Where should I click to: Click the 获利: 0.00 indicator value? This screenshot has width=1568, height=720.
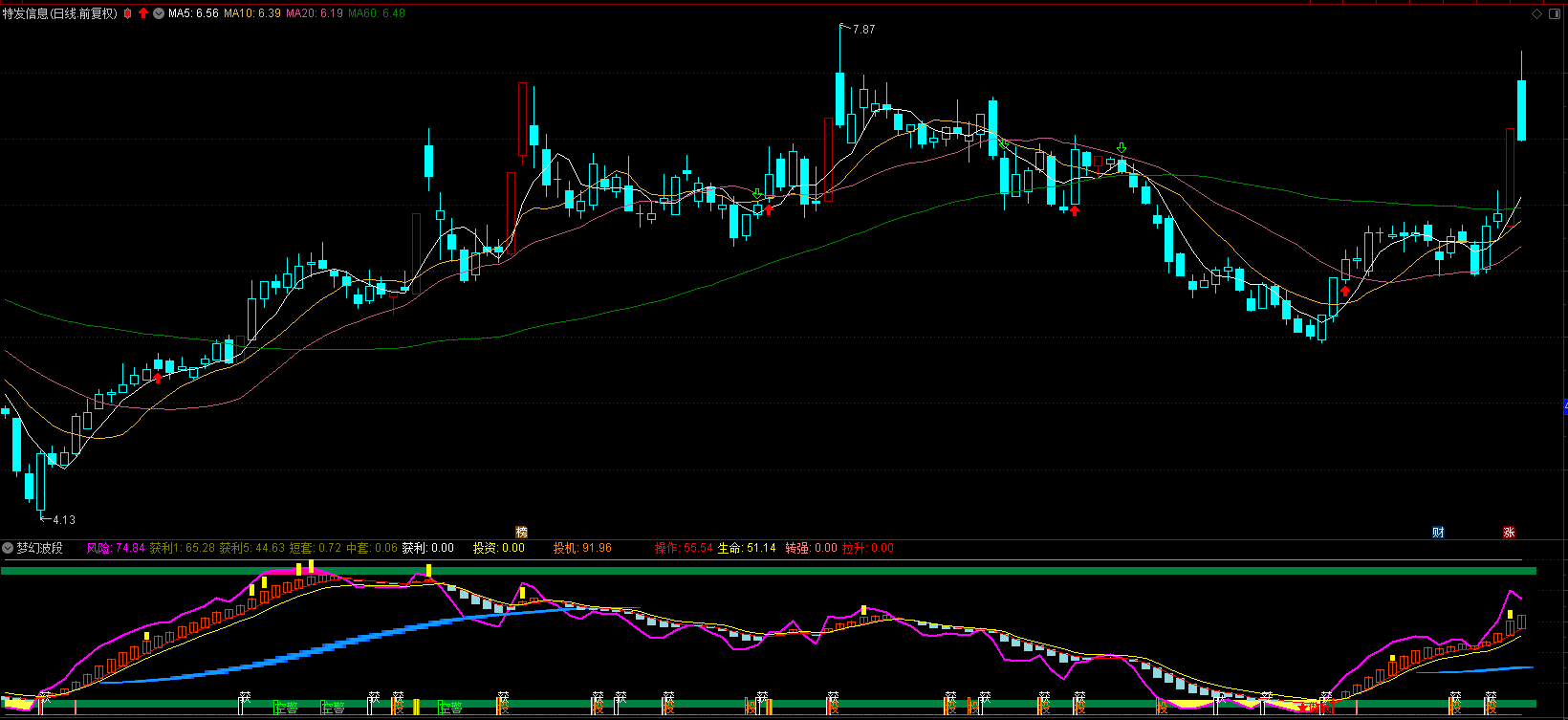(428, 548)
